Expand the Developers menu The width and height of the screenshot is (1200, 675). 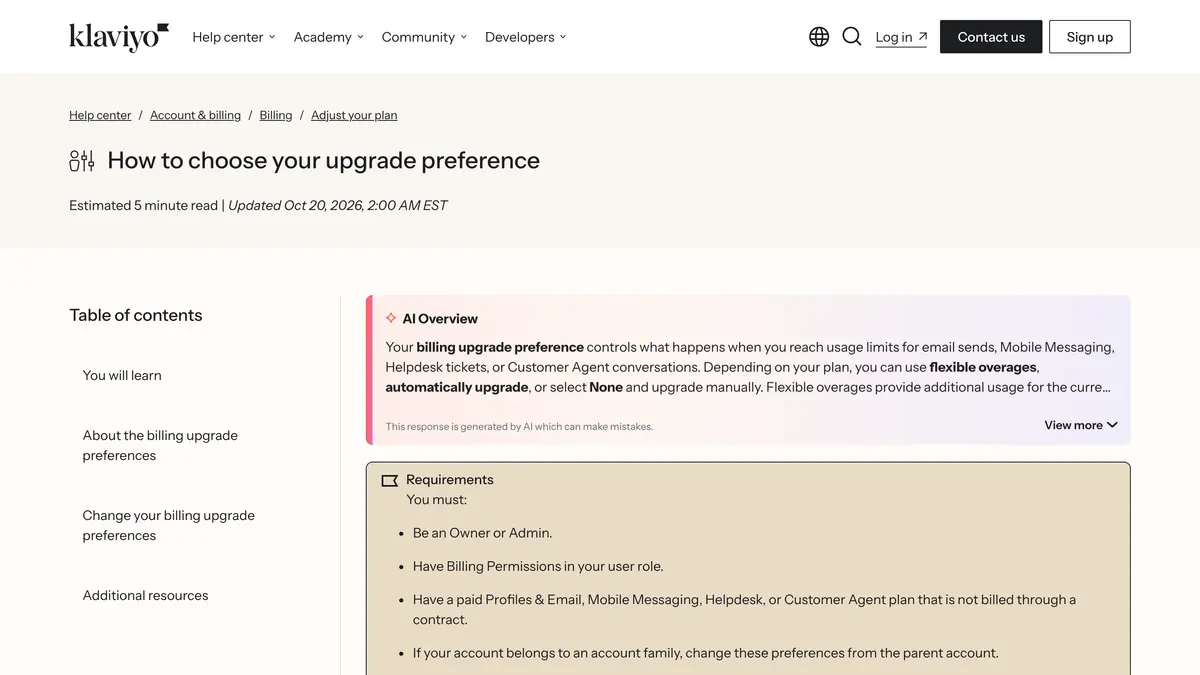coord(526,37)
